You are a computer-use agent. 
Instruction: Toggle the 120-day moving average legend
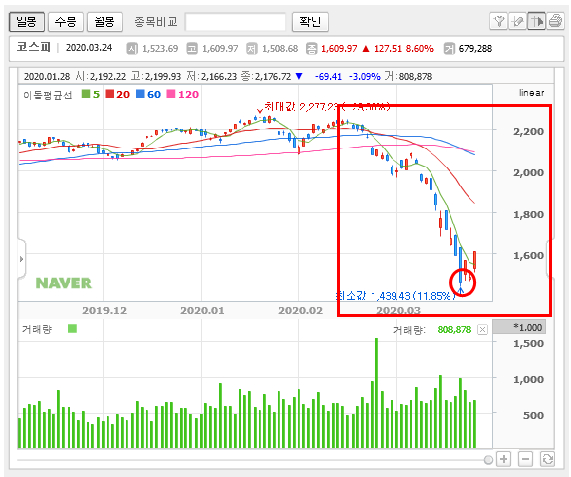(x=183, y=94)
